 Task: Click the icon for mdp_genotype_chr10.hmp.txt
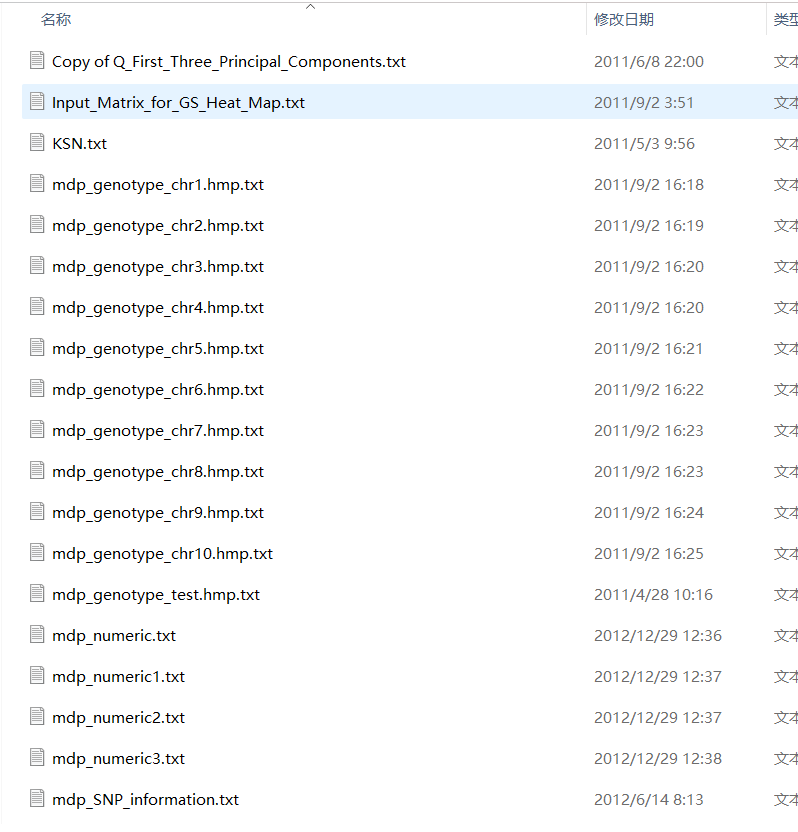click(x=37, y=552)
